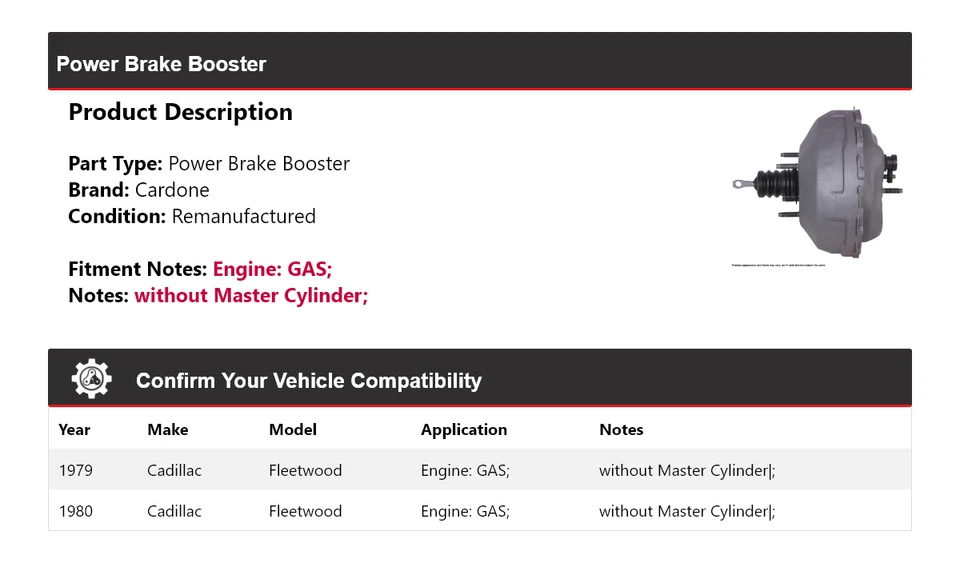The height and width of the screenshot is (563, 960).
Task: Click the Model column header
Action: [292, 429]
